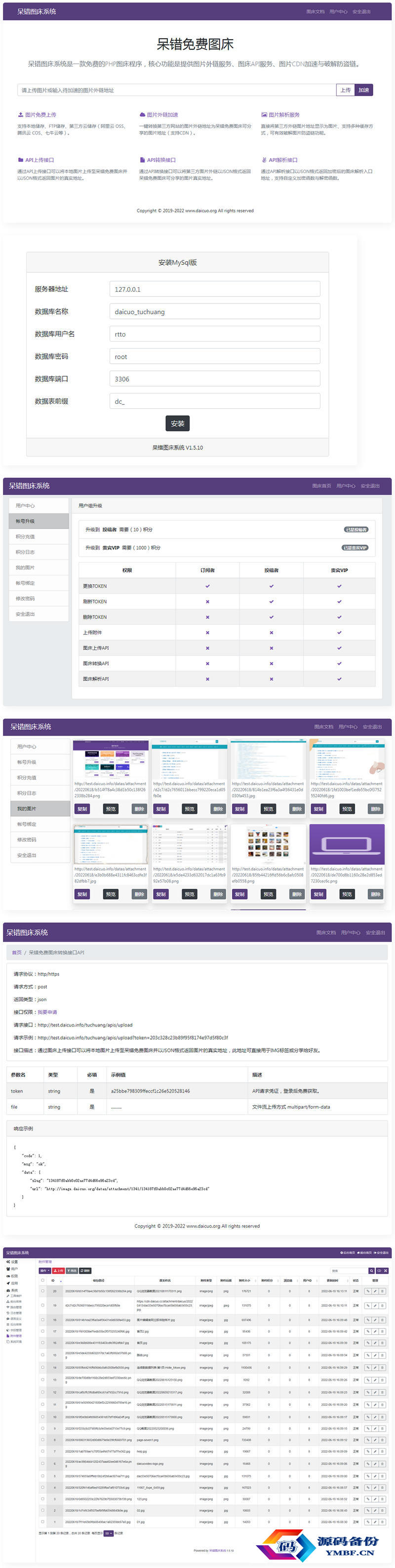Viewport: 395px width, 1568px height.
Task: Select 帐号绑定 in the 我的图片 page sidebar
Action: [40, 824]
